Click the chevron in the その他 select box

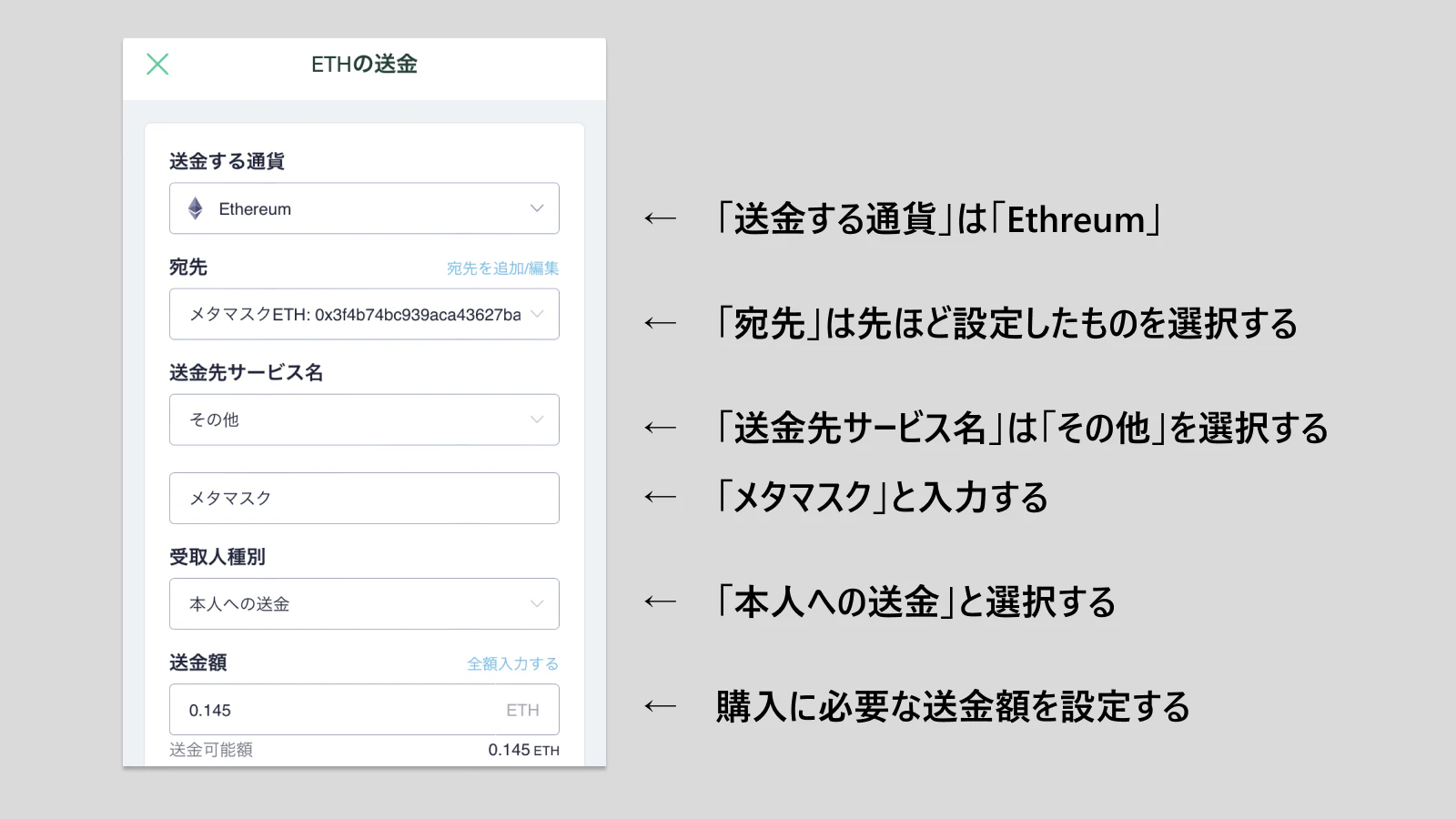coord(537,420)
